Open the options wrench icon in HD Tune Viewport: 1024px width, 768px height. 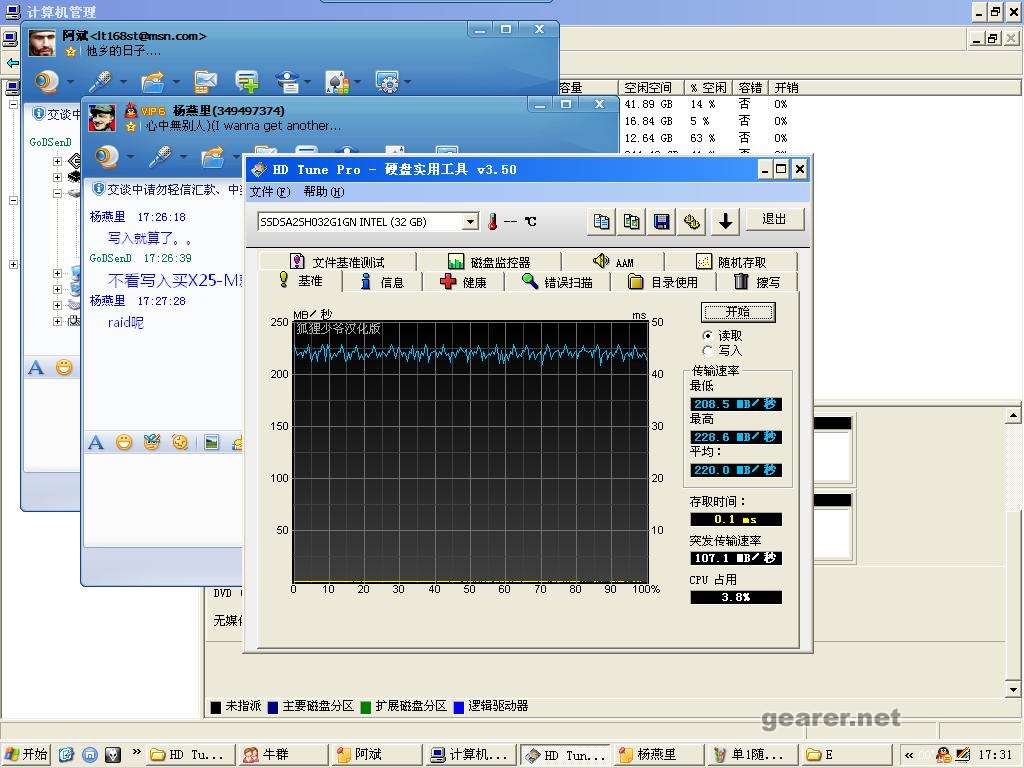[692, 222]
